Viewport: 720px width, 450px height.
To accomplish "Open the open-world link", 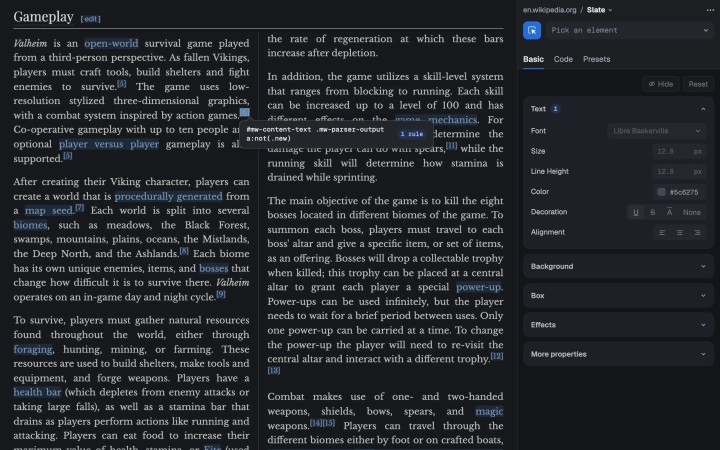I will [111, 44].
